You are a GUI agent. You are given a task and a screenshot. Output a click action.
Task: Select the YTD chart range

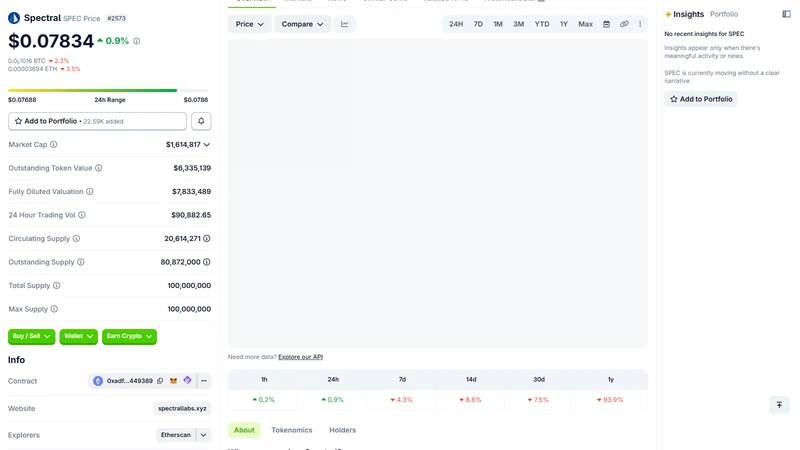pos(542,24)
